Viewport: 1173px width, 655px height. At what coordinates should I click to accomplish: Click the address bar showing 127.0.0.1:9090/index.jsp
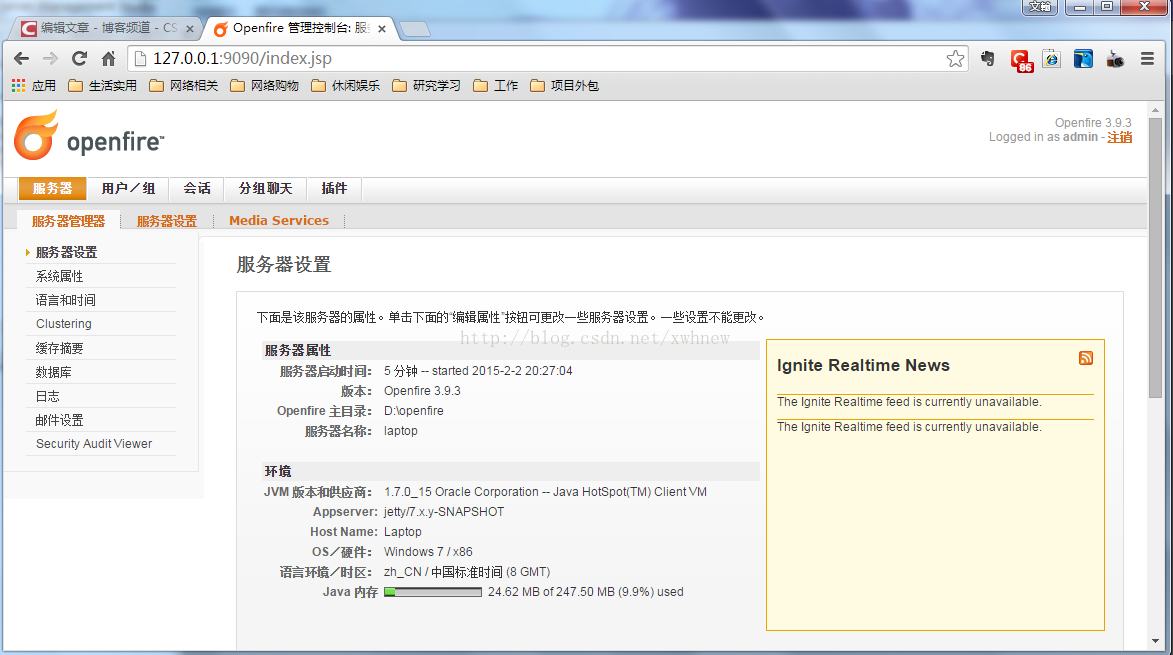(546, 58)
